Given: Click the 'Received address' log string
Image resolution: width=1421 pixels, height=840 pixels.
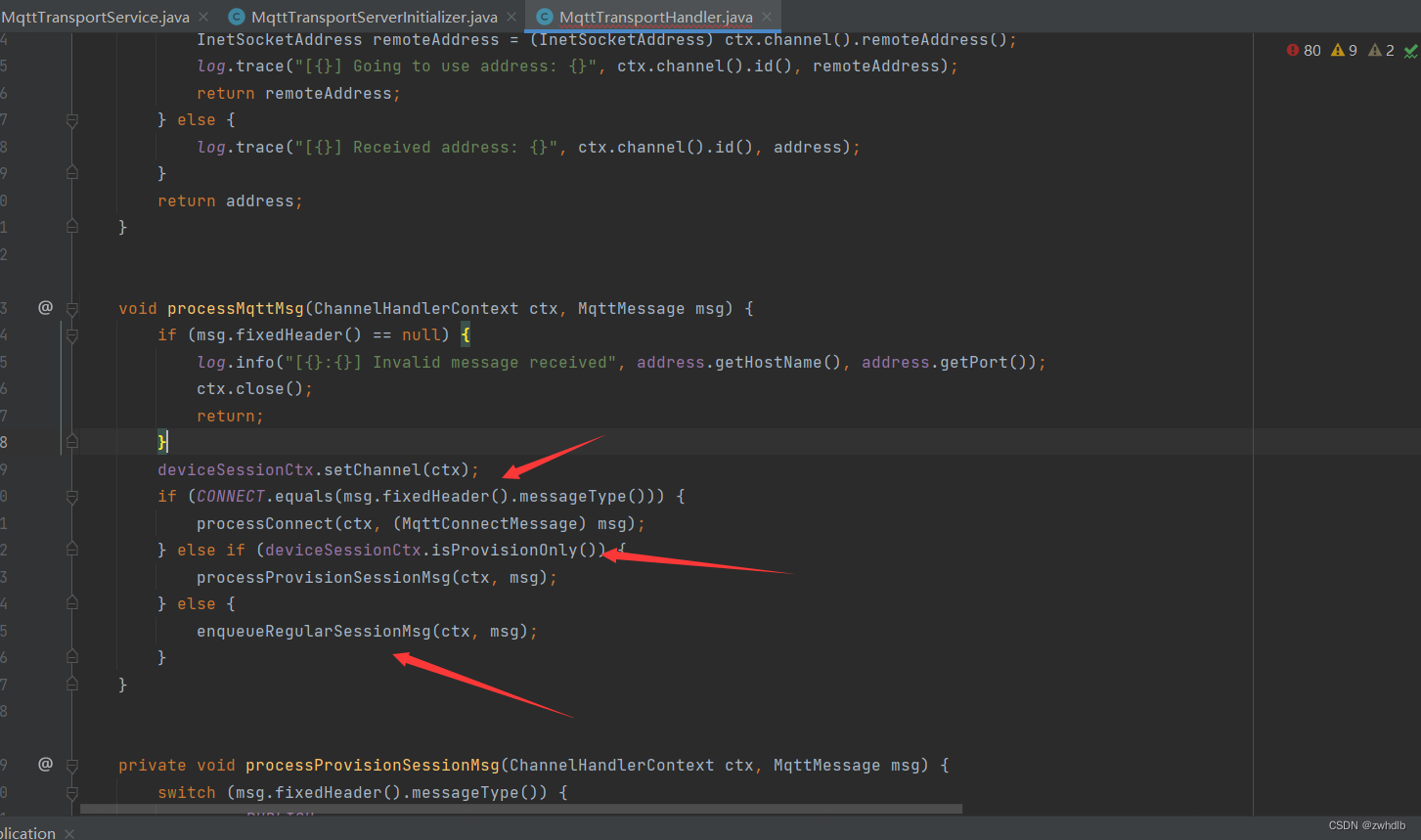Looking at the screenshot, I should click(x=425, y=147).
